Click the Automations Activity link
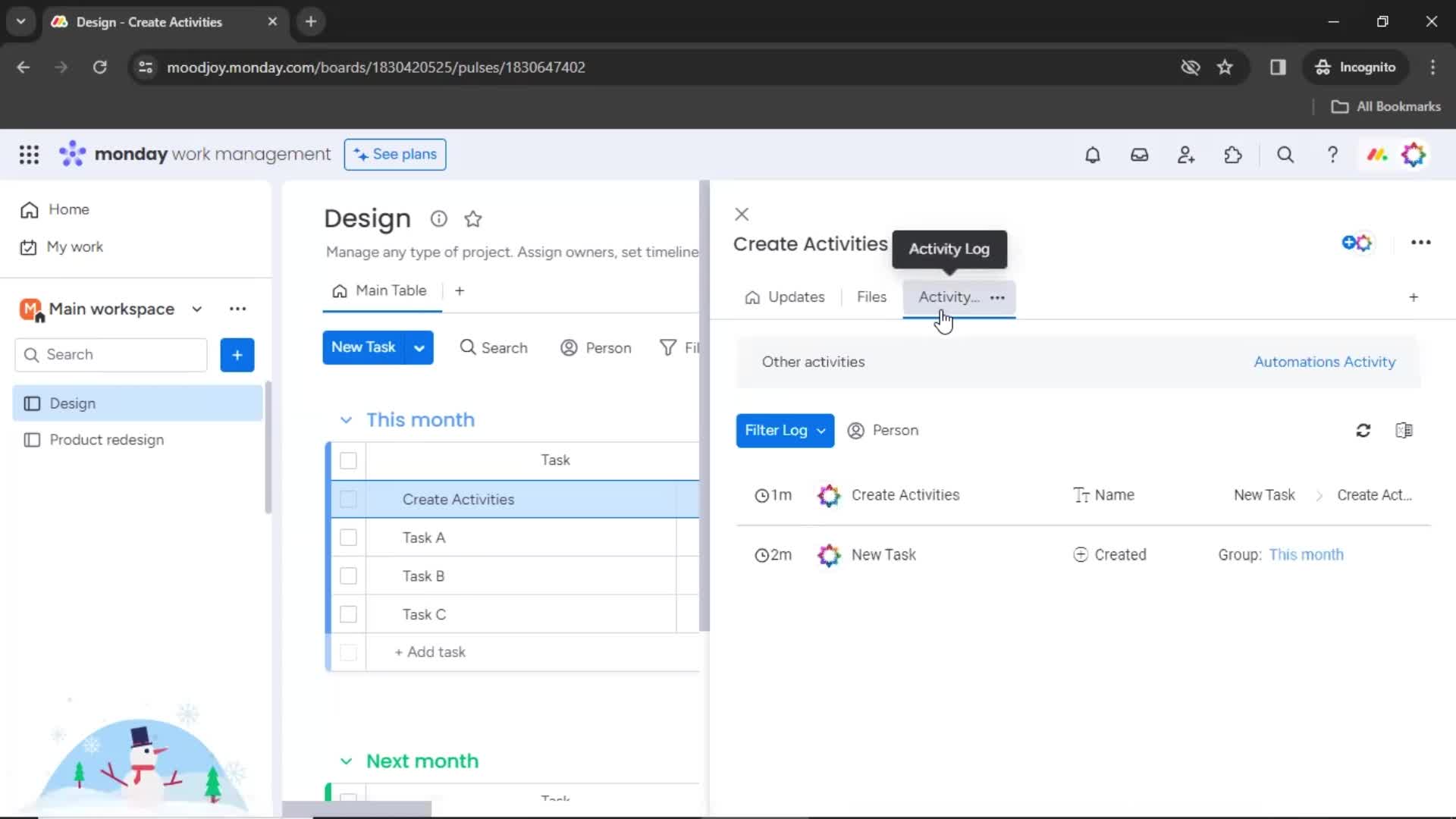 pyautogui.click(x=1325, y=361)
